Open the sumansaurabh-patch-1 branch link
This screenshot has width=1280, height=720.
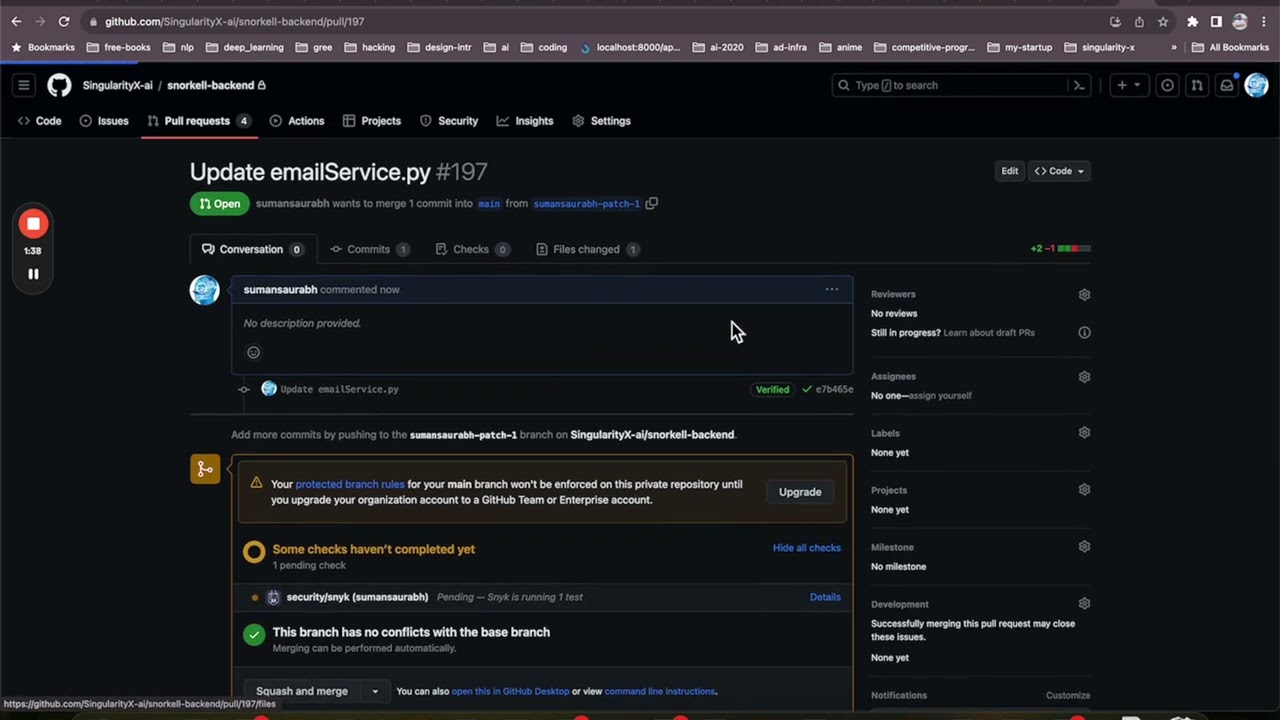(586, 203)
